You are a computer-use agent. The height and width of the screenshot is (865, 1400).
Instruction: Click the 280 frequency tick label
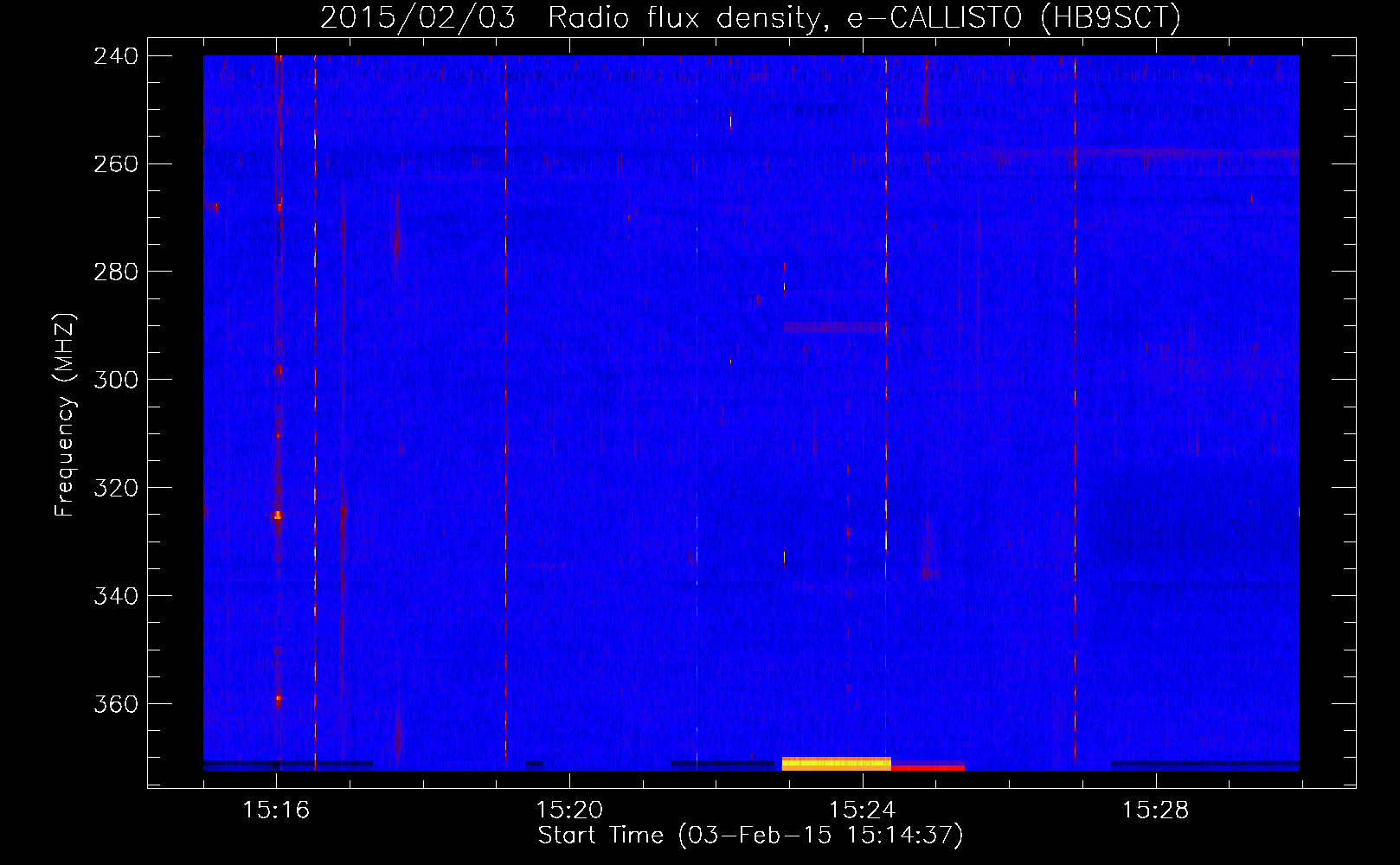tap(116, 272)
